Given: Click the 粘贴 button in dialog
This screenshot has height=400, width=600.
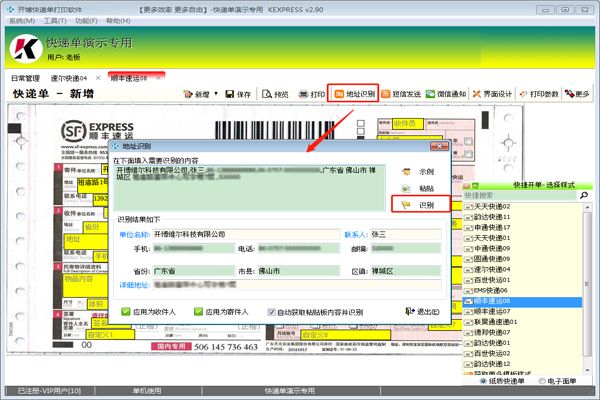Looking at the screenshot, I should tap(418, 188).
